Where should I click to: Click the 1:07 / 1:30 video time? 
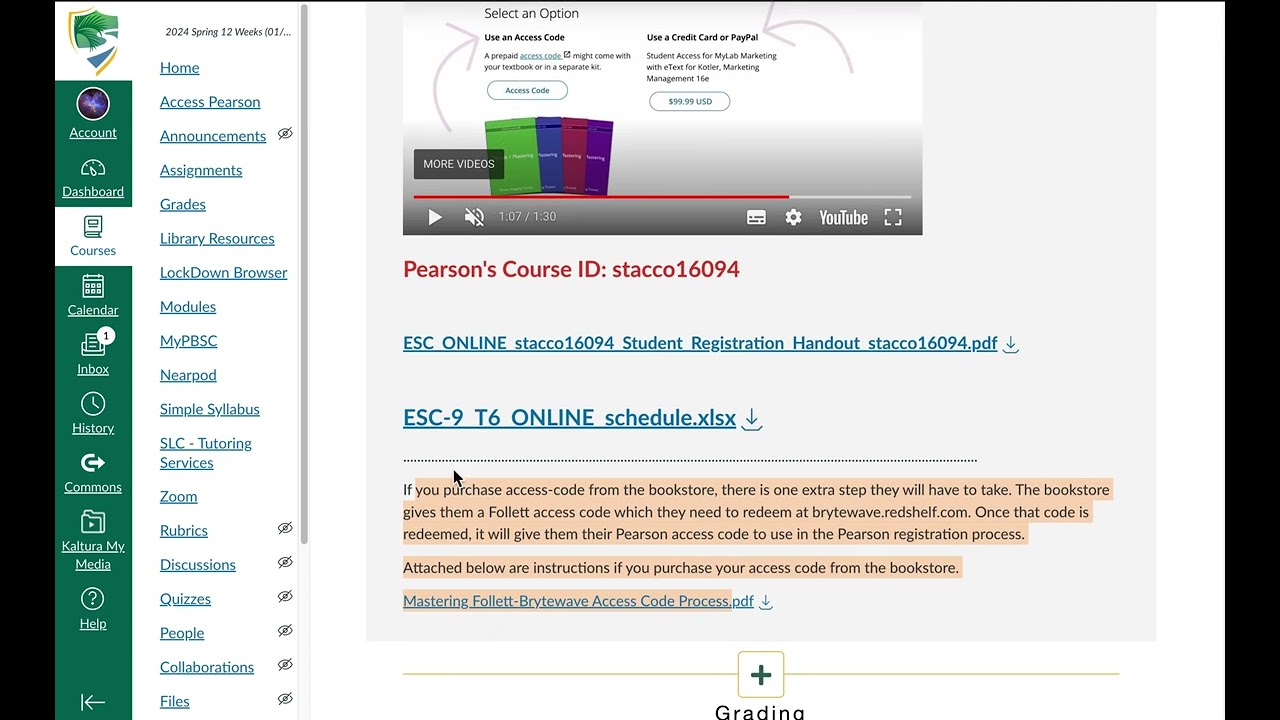(527, 217)
